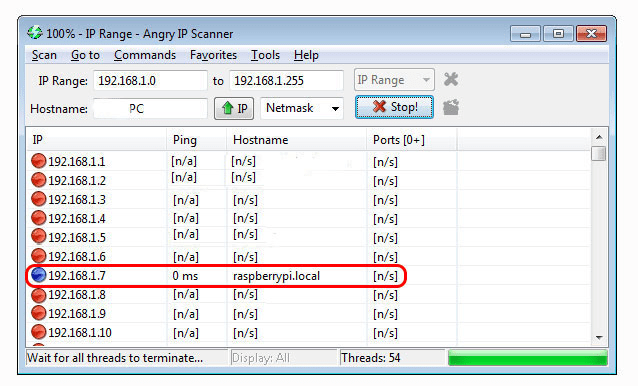
Task: Click the vertical scrollbar thumb
Action: tap(599, 154)
